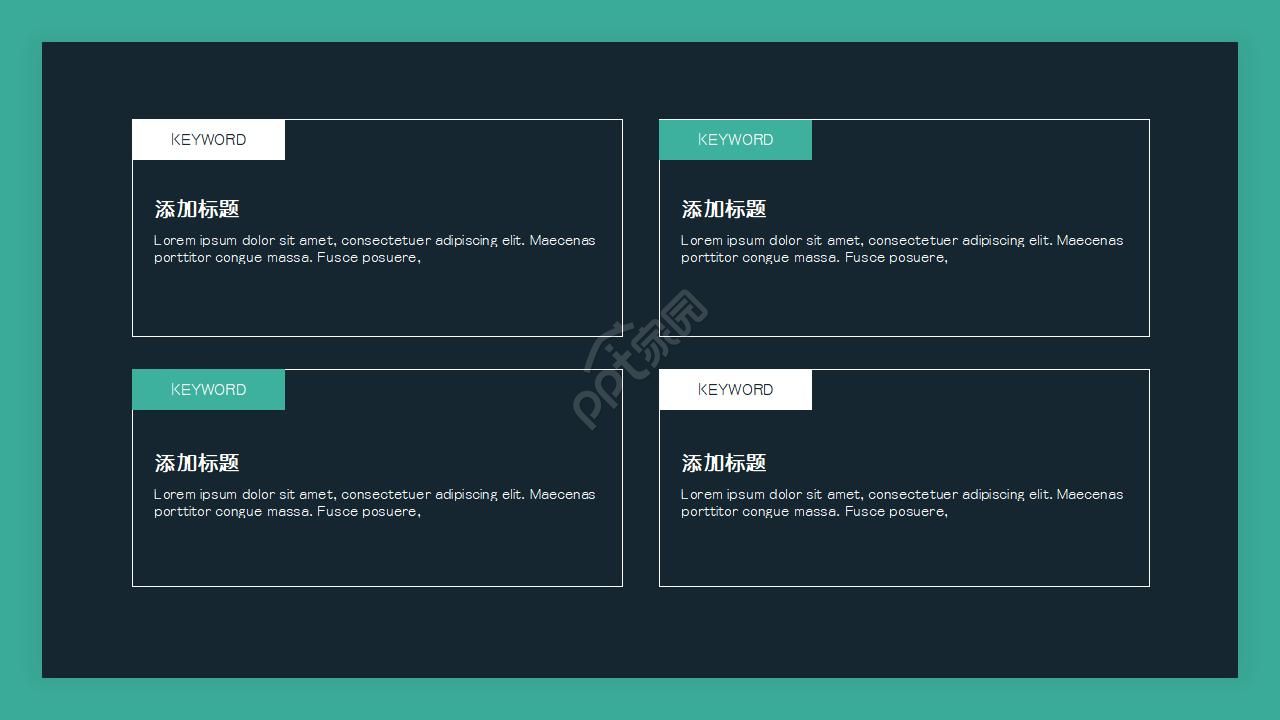The height and width of the screenshot is (720, 1280).
Task: Select the Lorem ipsum paragraph in the bottom-right card
Action: 902,503
